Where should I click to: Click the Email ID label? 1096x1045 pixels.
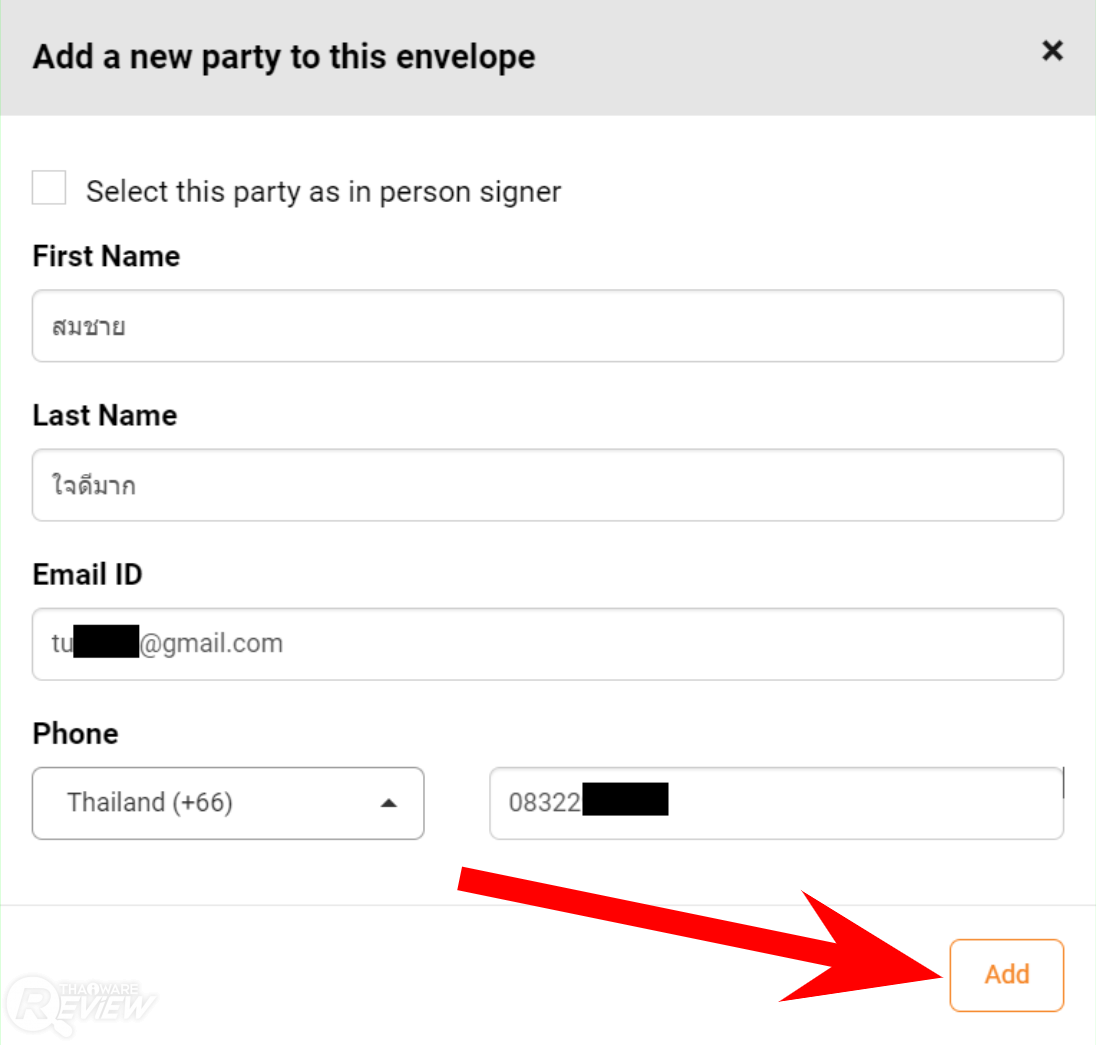tap(88, 574)
